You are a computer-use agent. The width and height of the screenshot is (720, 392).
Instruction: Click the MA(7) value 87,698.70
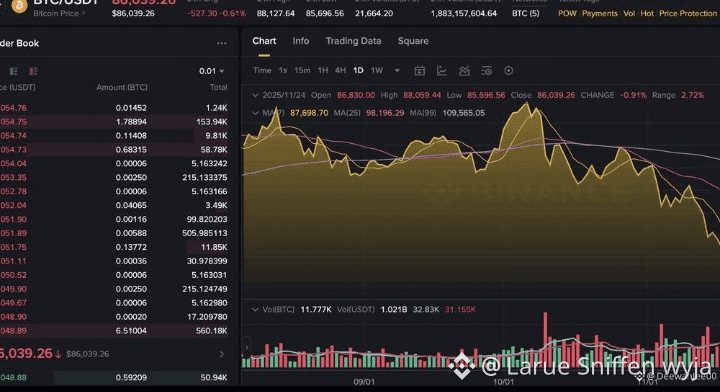[309, 113]
